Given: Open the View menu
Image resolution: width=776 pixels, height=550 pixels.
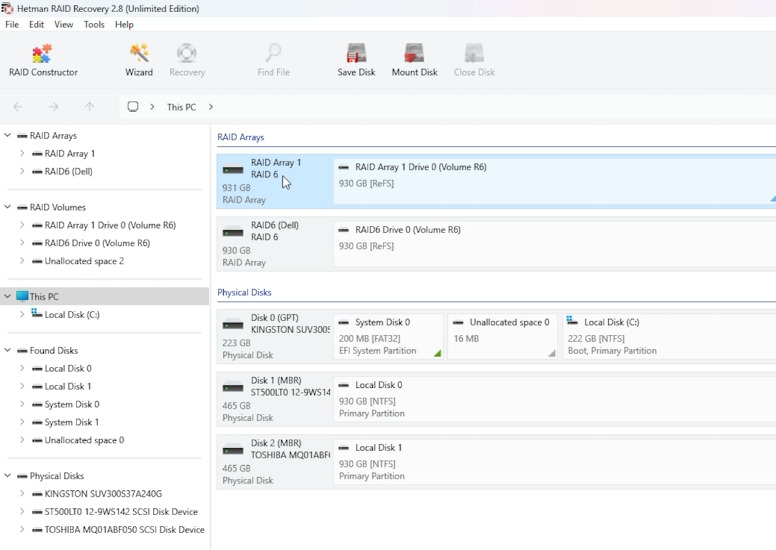Looking at the screenshot, I should [63, 25].
